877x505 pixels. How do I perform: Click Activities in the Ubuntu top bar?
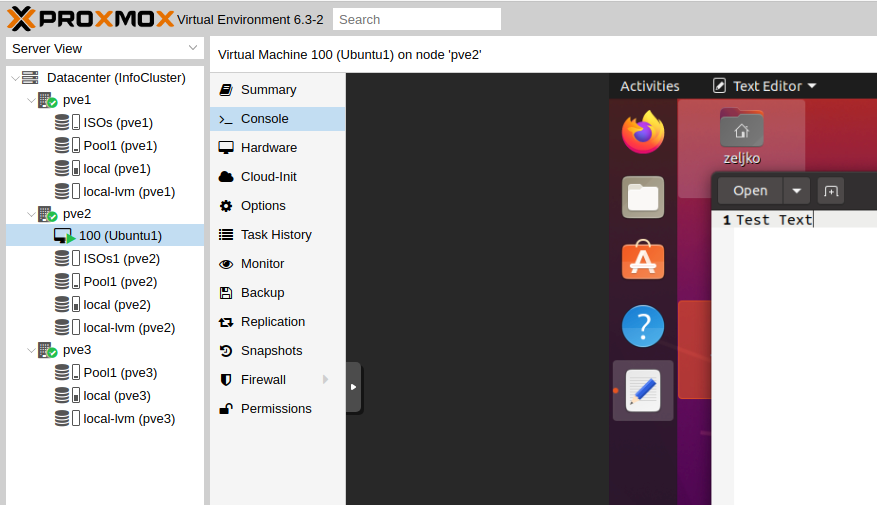[649, 86]
